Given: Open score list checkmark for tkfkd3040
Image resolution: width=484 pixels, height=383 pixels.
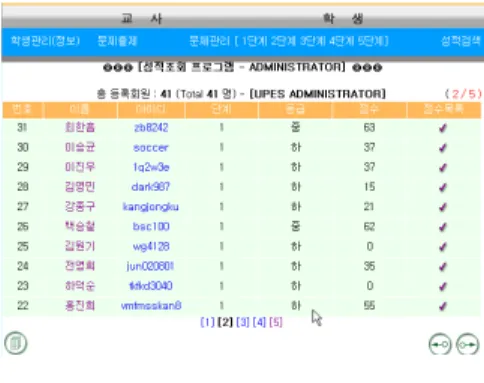Looking at the screenshot, I should coord(443,286).
